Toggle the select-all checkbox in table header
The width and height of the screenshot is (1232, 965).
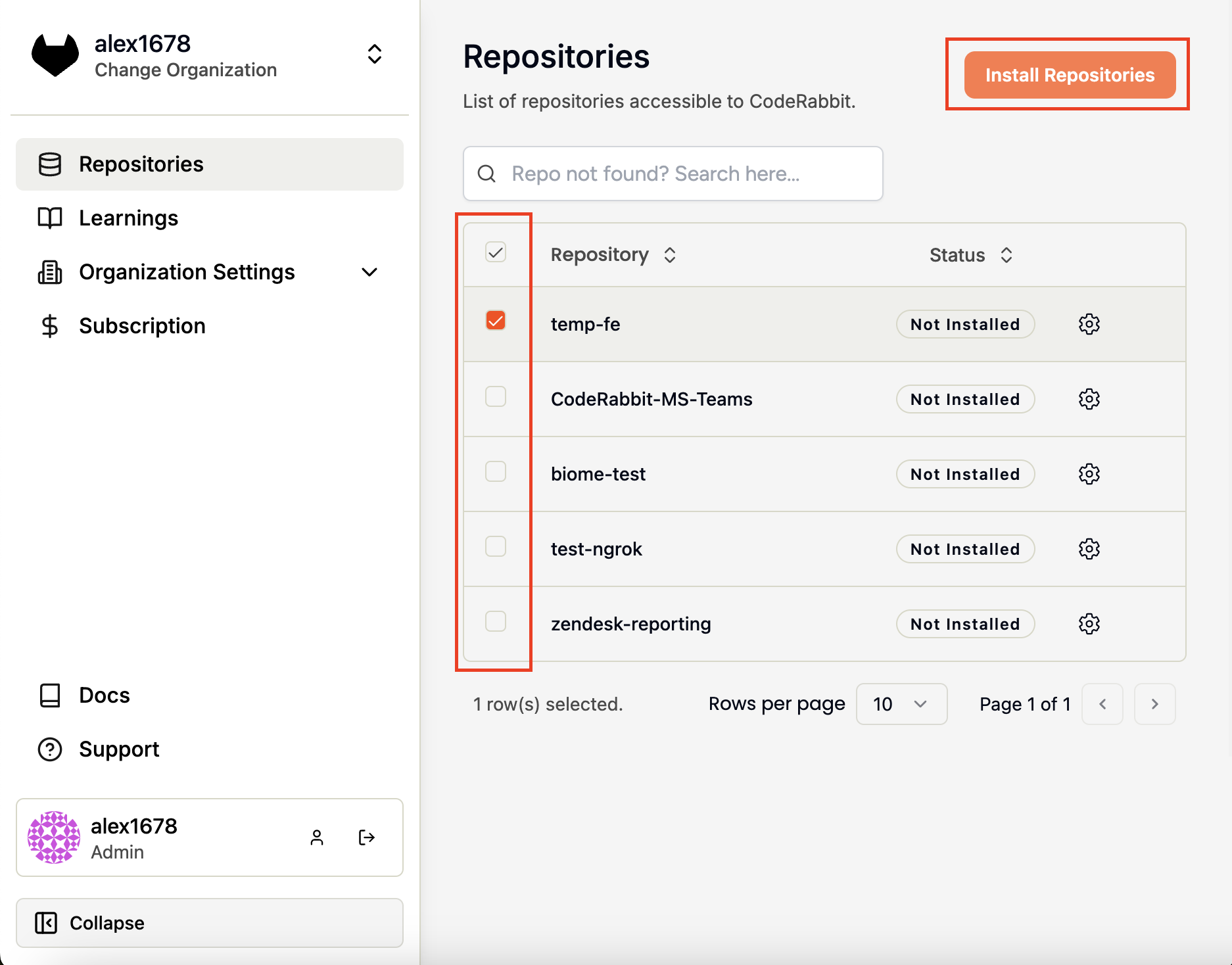point(496,252)
